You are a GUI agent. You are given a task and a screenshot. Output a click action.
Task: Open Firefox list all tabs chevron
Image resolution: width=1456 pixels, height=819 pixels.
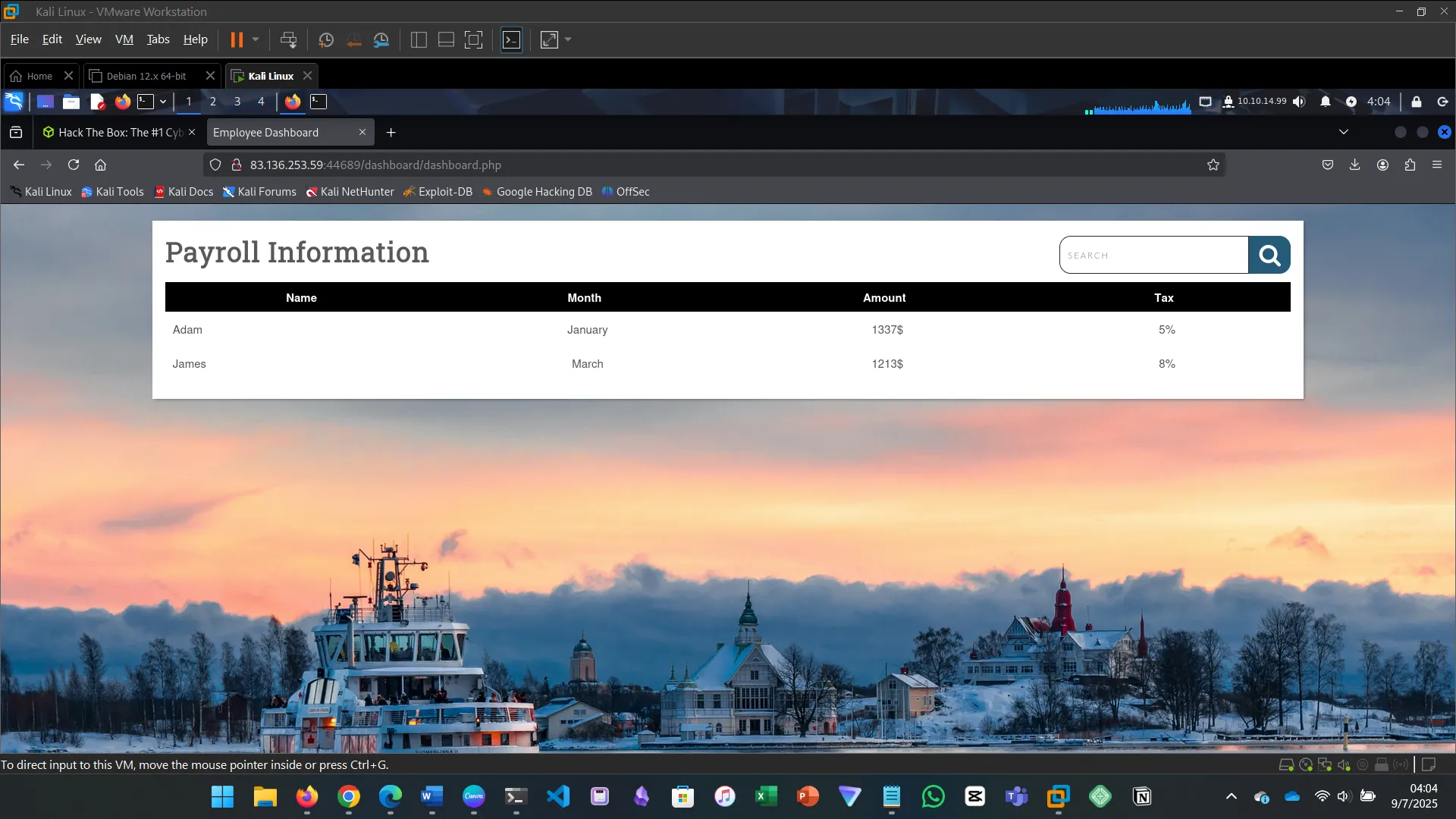click(x=1343, y=132)
